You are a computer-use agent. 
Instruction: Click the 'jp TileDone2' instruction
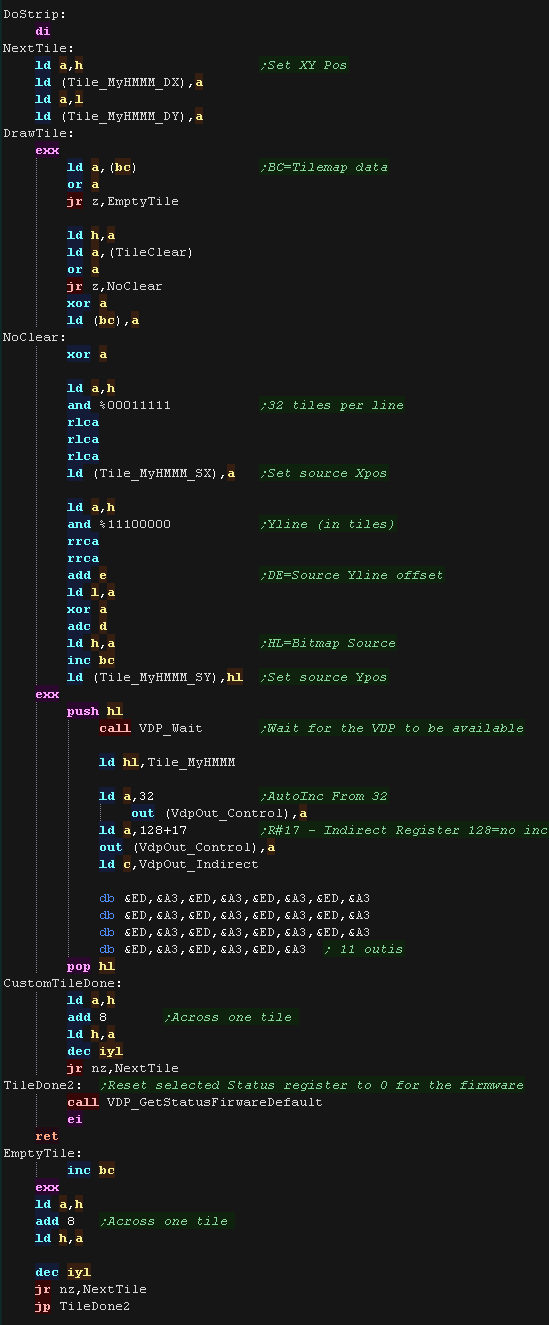click(x=83, y=1306)
